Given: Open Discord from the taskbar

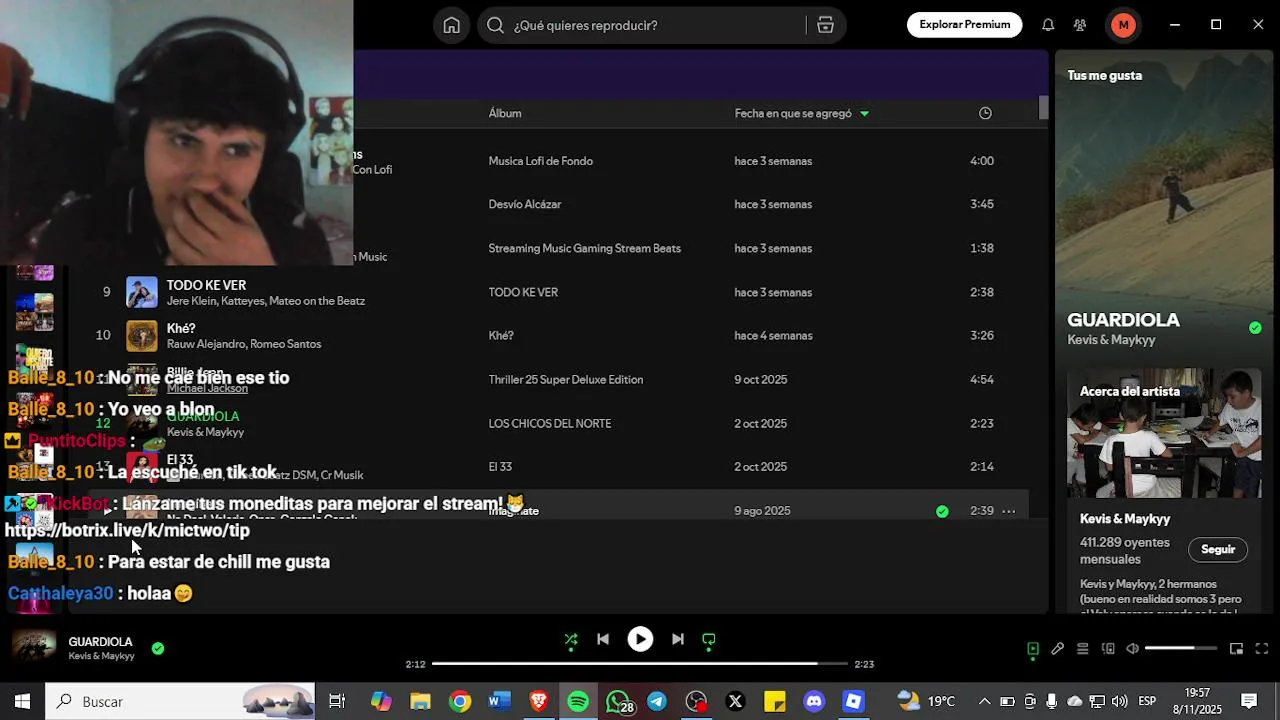Looking at the screenshot, I should (x=814, y=702).
